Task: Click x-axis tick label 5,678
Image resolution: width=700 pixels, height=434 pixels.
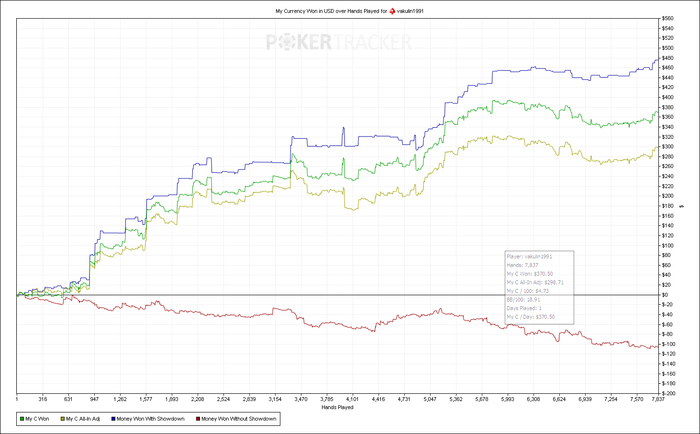Action: click(x=482, y=399)
